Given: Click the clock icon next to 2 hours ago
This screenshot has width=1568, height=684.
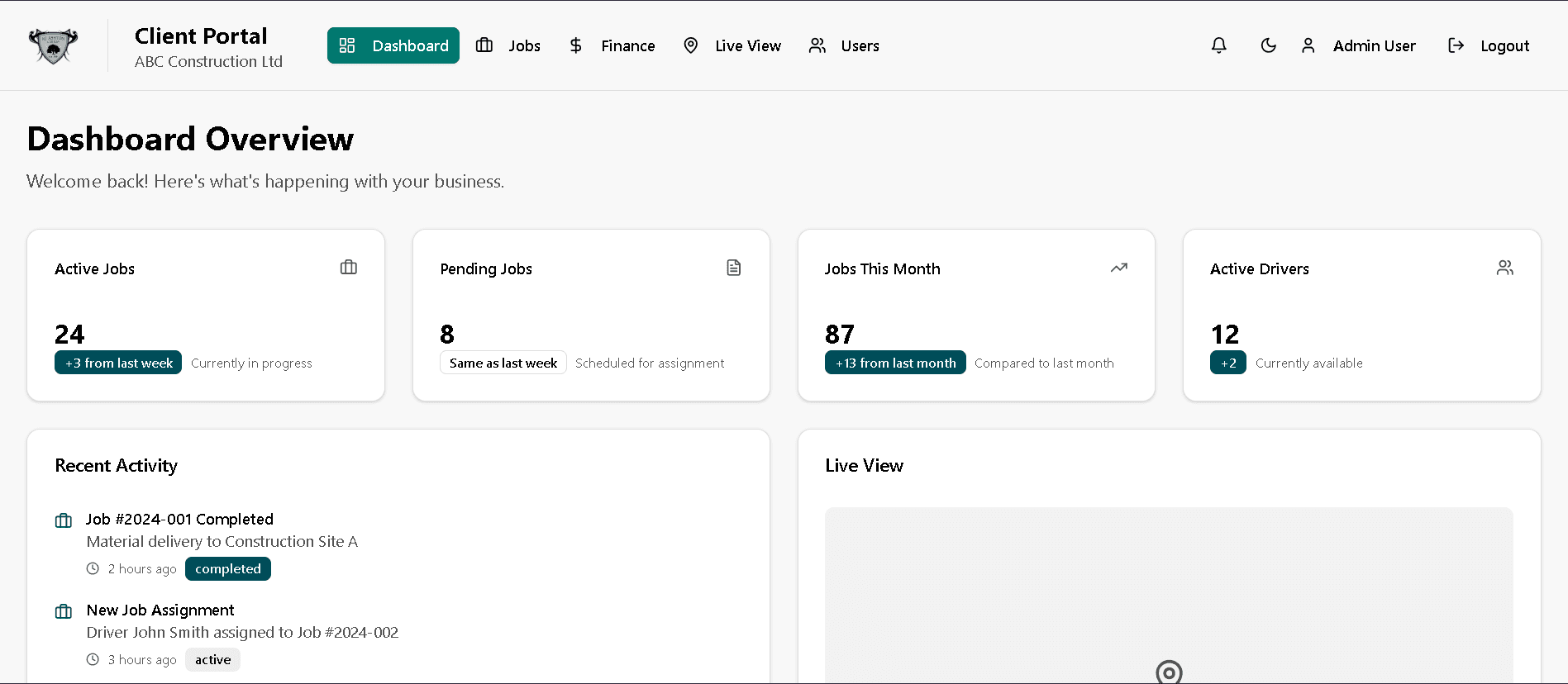Looking at the screenshot, I should (x=93, y=568).
